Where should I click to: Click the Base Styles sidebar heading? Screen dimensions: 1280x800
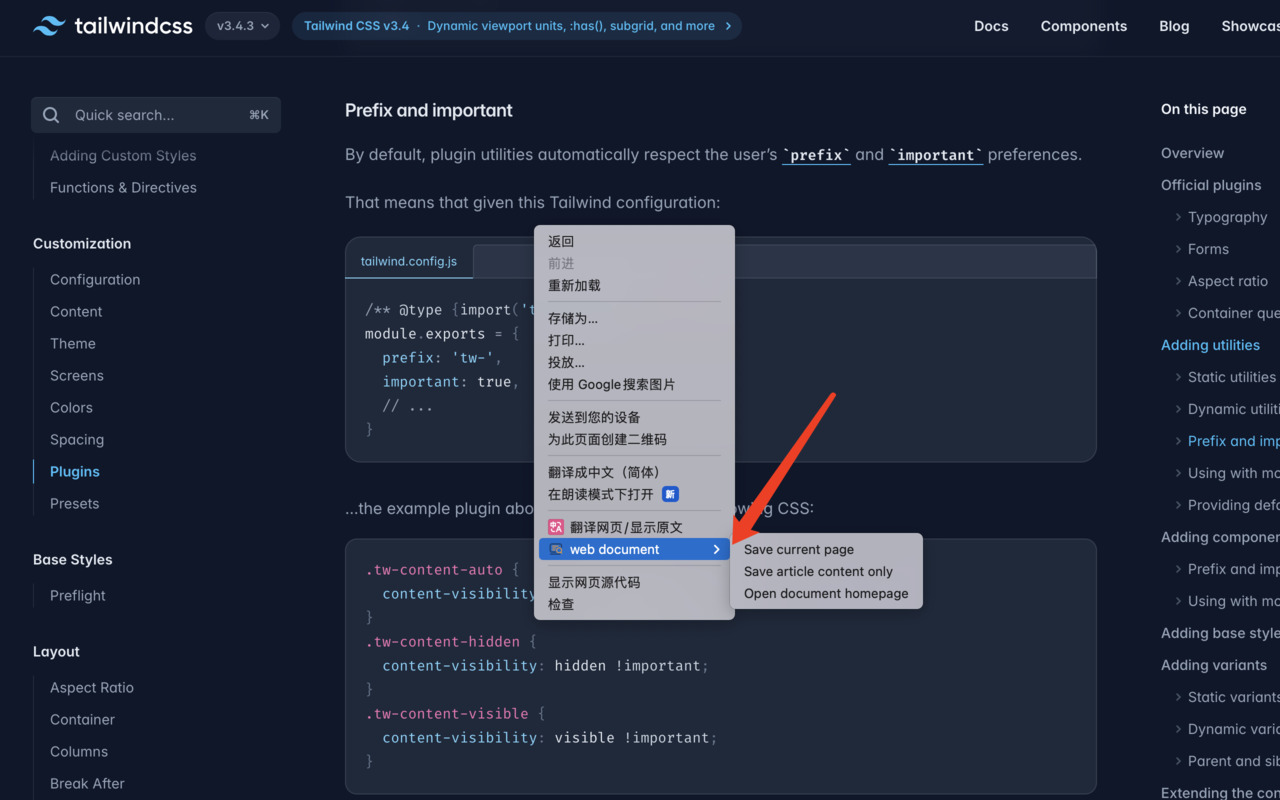coord(73,559)
